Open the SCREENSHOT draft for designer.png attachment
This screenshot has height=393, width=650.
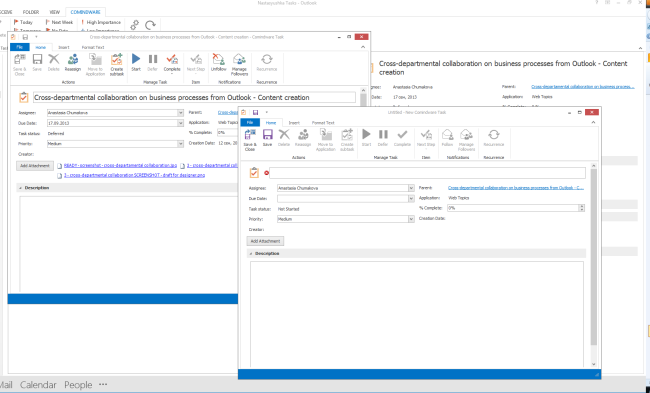click(x=134, y=175)
